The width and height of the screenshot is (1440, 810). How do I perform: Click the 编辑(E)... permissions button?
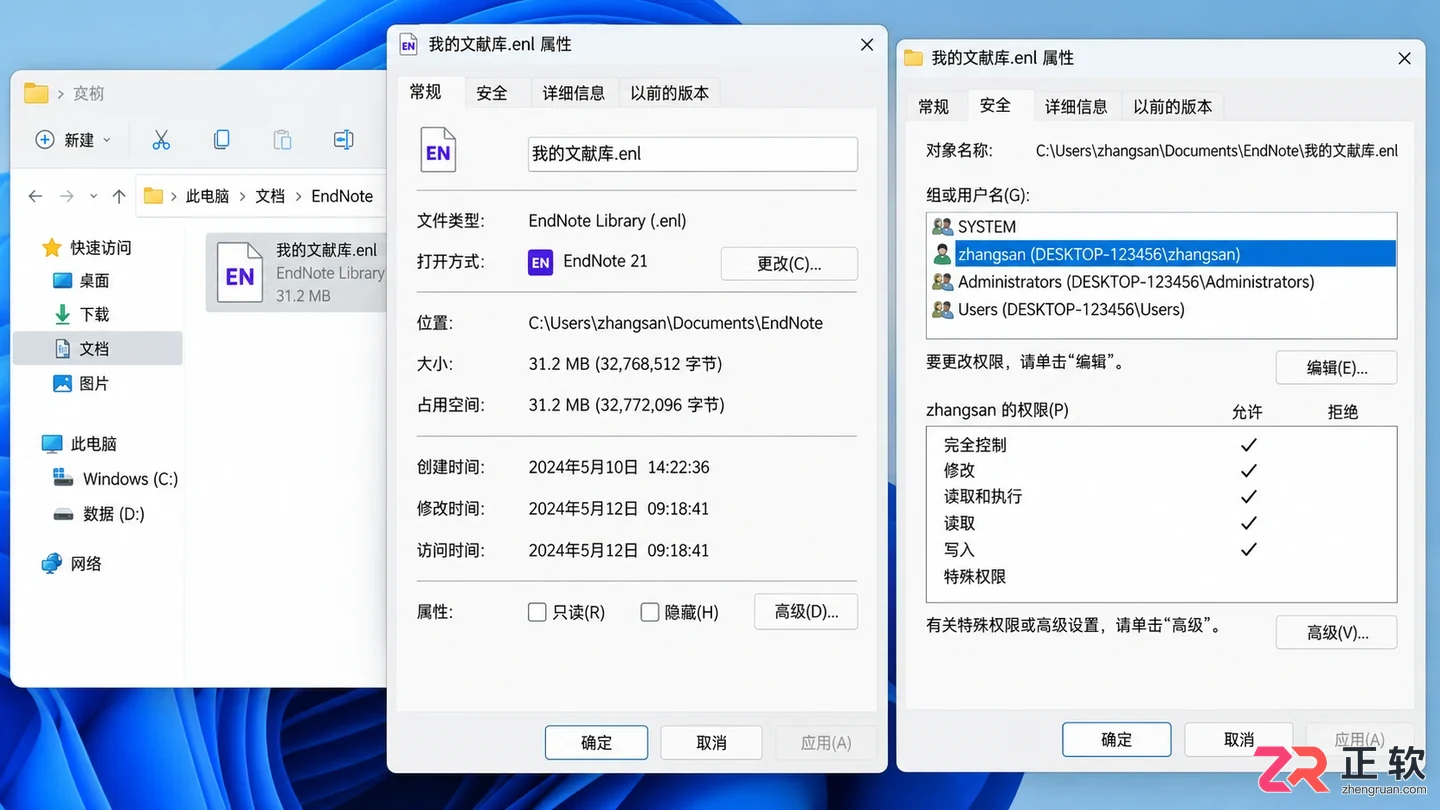pos(1336,367)
